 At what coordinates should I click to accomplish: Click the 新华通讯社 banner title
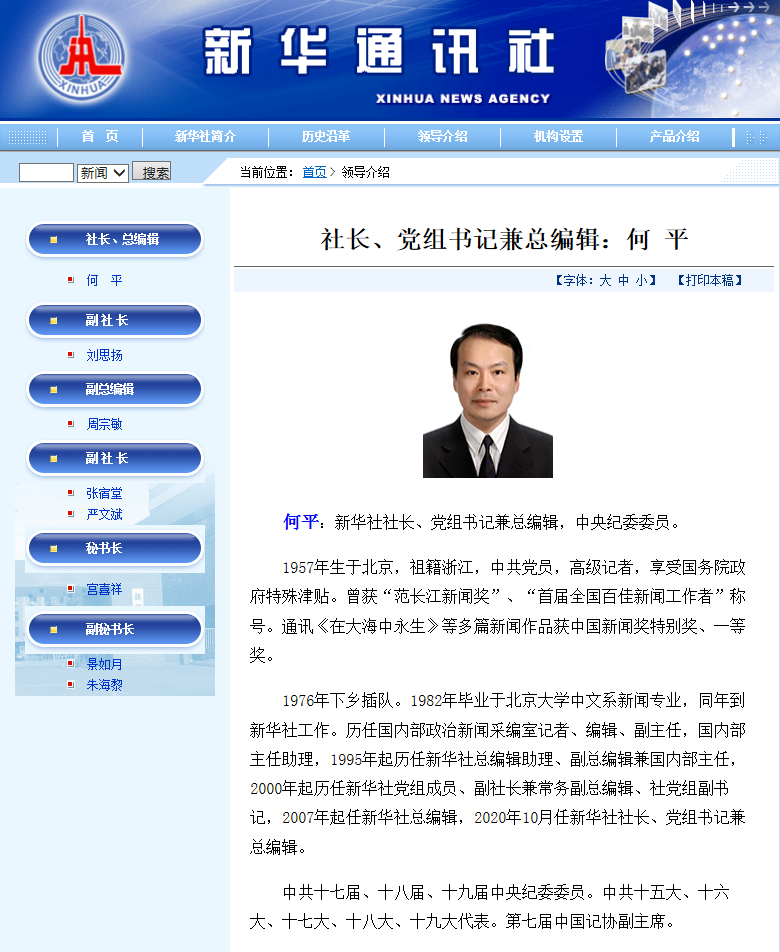point(379,51)
